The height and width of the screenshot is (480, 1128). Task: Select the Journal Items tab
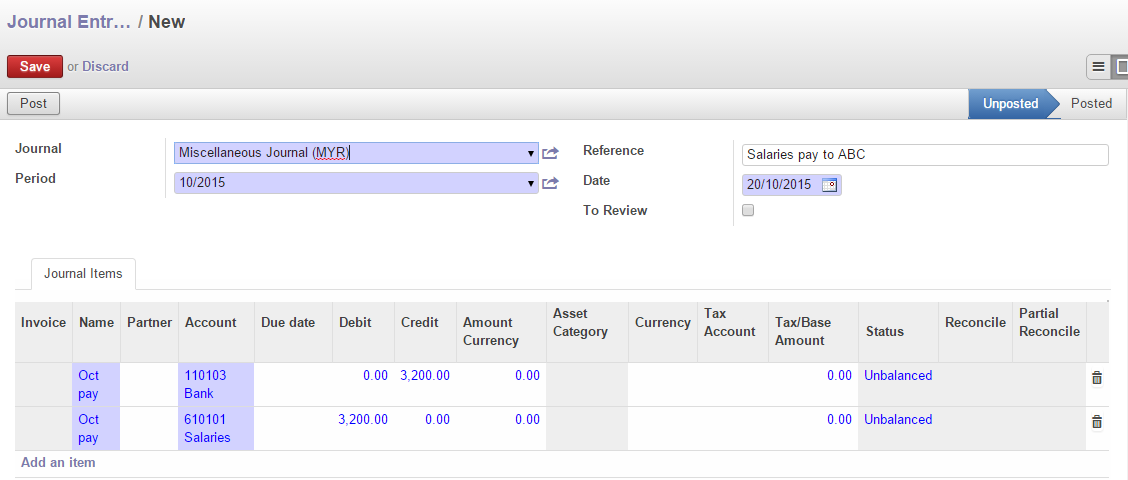click(83, 274)
